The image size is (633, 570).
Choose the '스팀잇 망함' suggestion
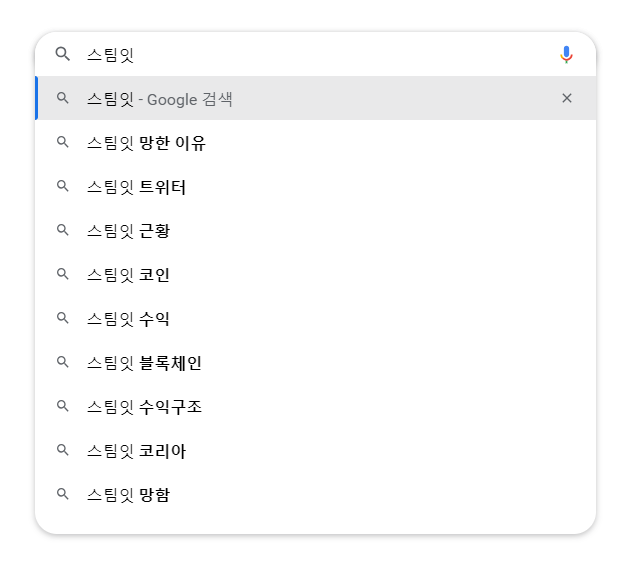click(128, 494)
